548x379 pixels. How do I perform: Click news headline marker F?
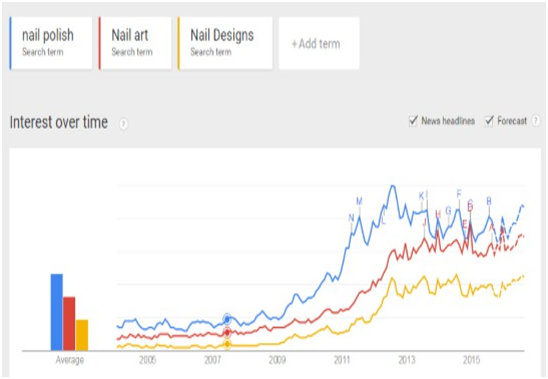click(459, 193)
